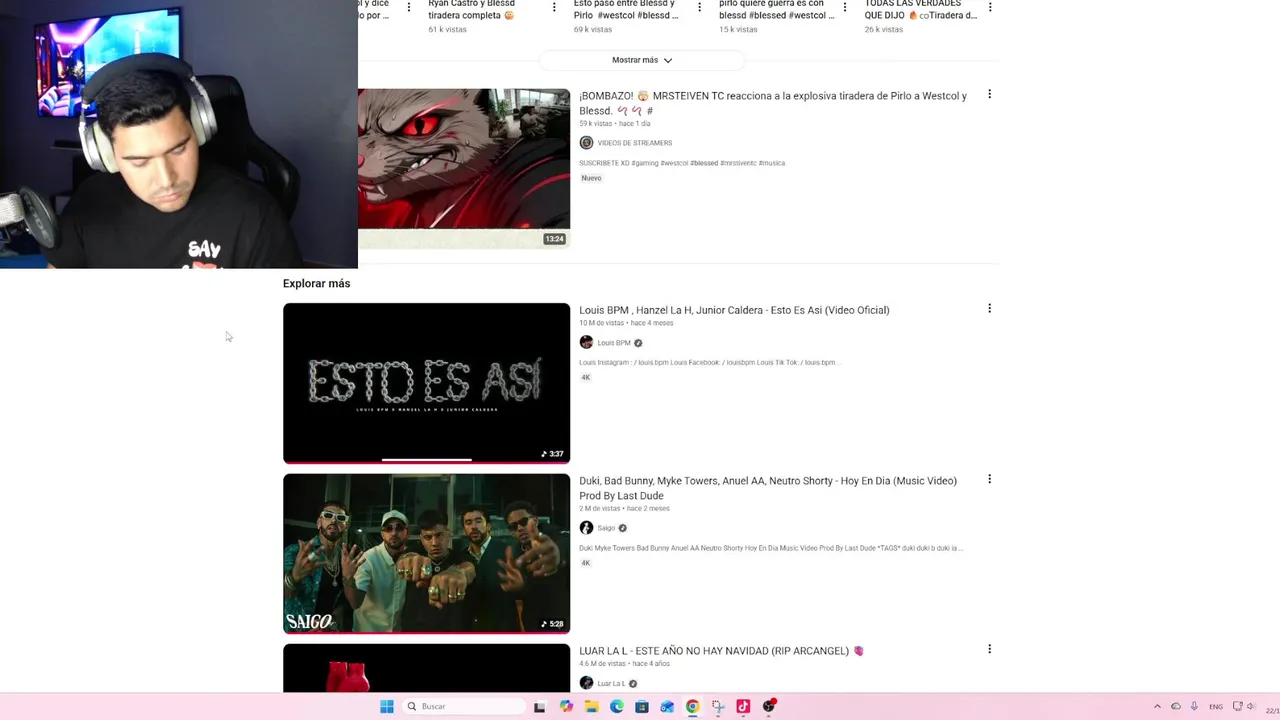This screenshot has height=720, width=1280.
Task: Click the Explorar más section heading
Action: tap(316, 284)
